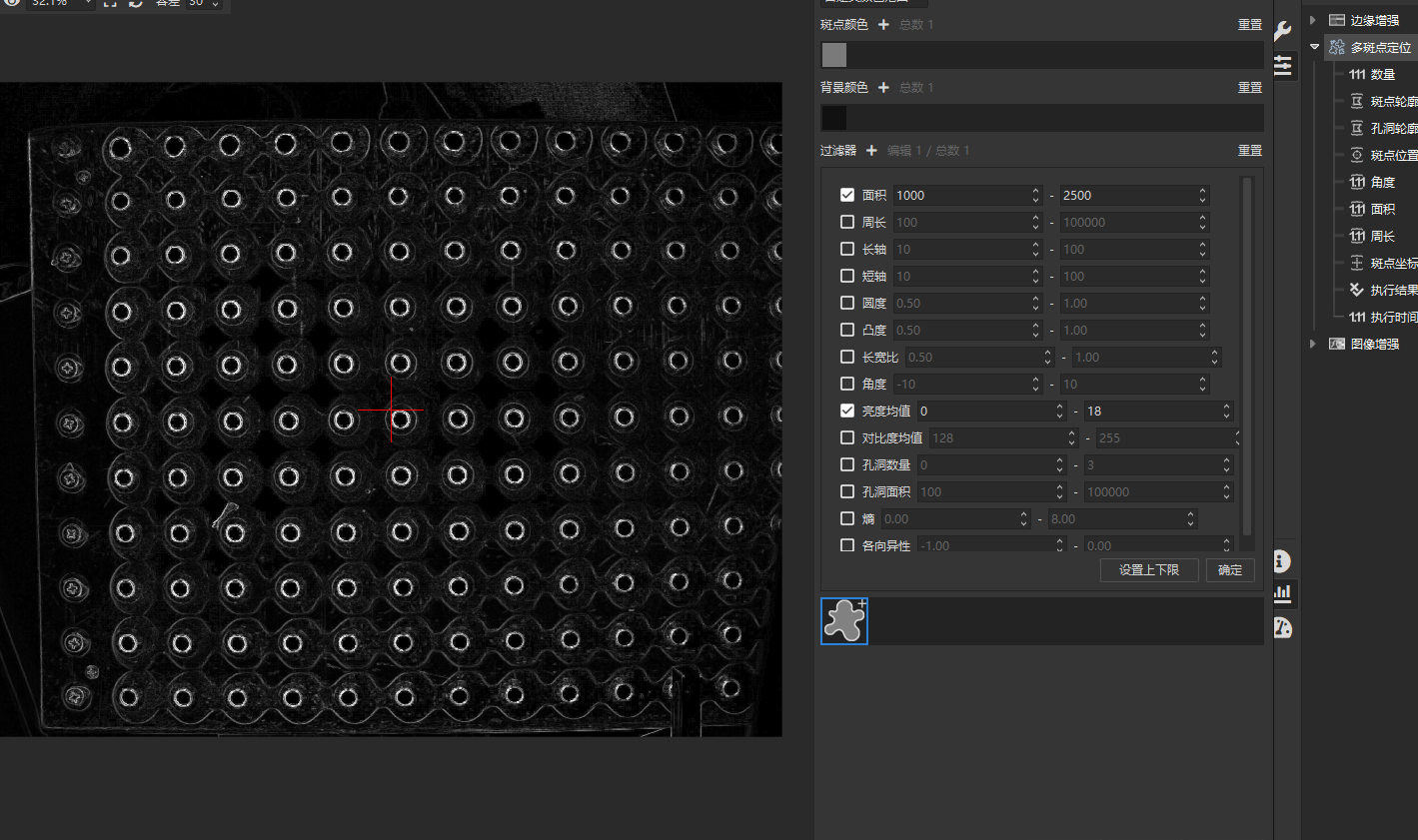The height and width of the screenshot is (840, 1418).
Task: Expand the 边缘增强 tree node
Action: click(x=1313, y=20)
